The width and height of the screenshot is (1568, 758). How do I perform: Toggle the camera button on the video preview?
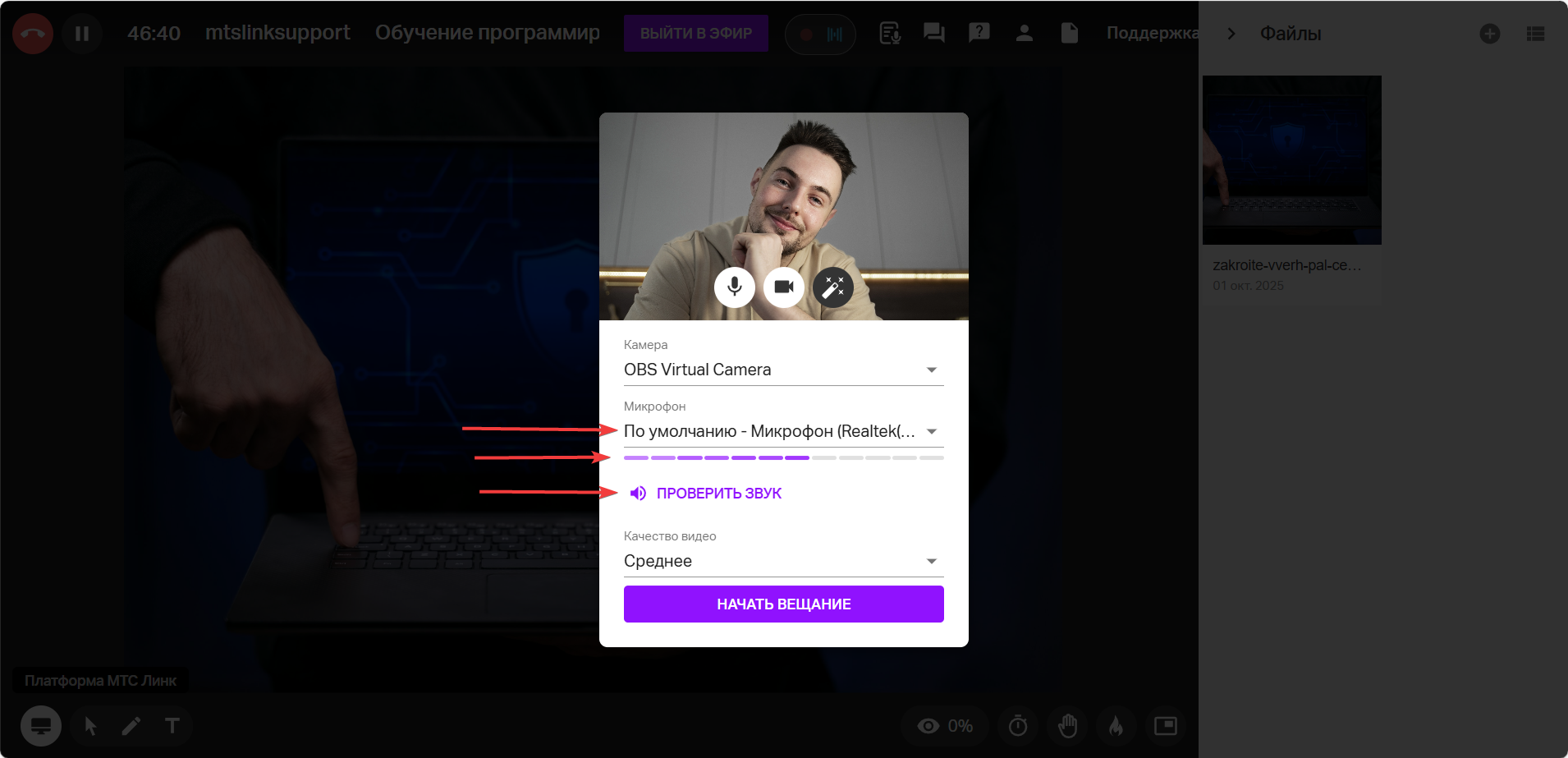pos(784,287)
